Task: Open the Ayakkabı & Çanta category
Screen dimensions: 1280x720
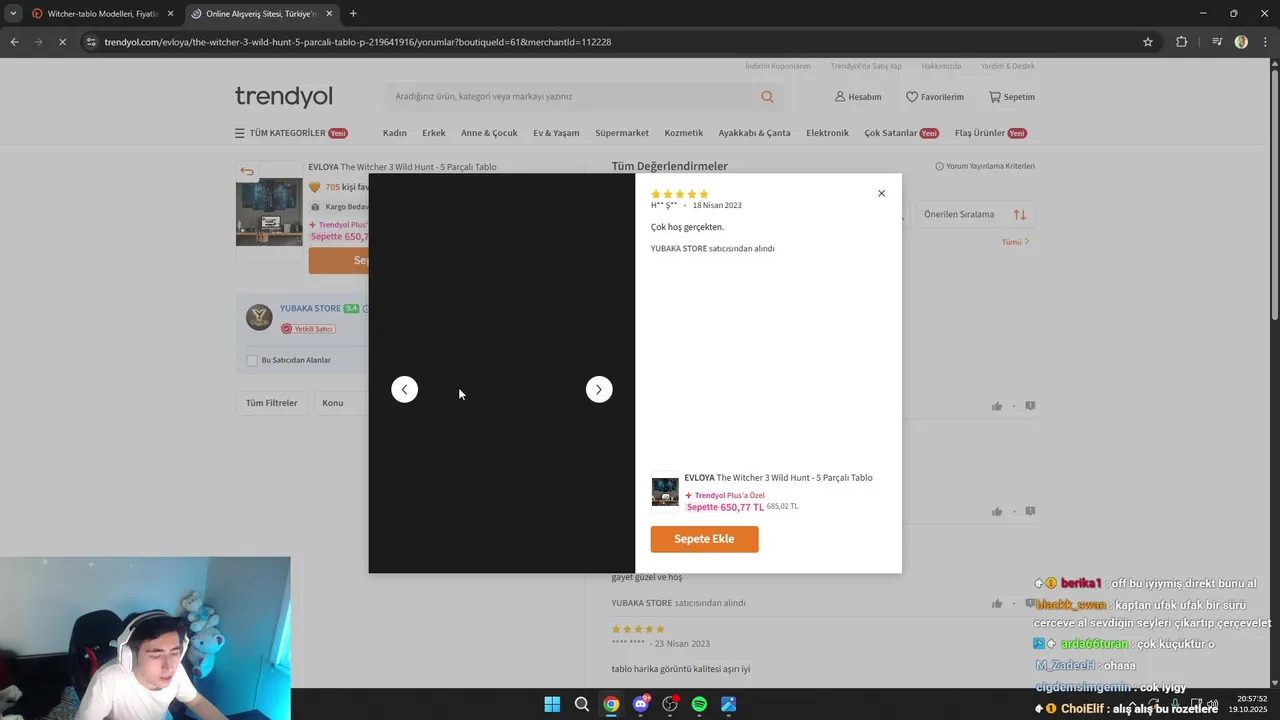Action: click(x=754, y=133)
